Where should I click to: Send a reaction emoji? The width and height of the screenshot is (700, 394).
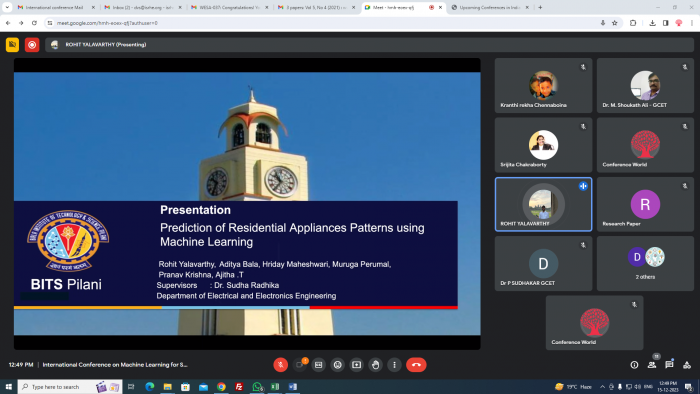tap(338, 365)
